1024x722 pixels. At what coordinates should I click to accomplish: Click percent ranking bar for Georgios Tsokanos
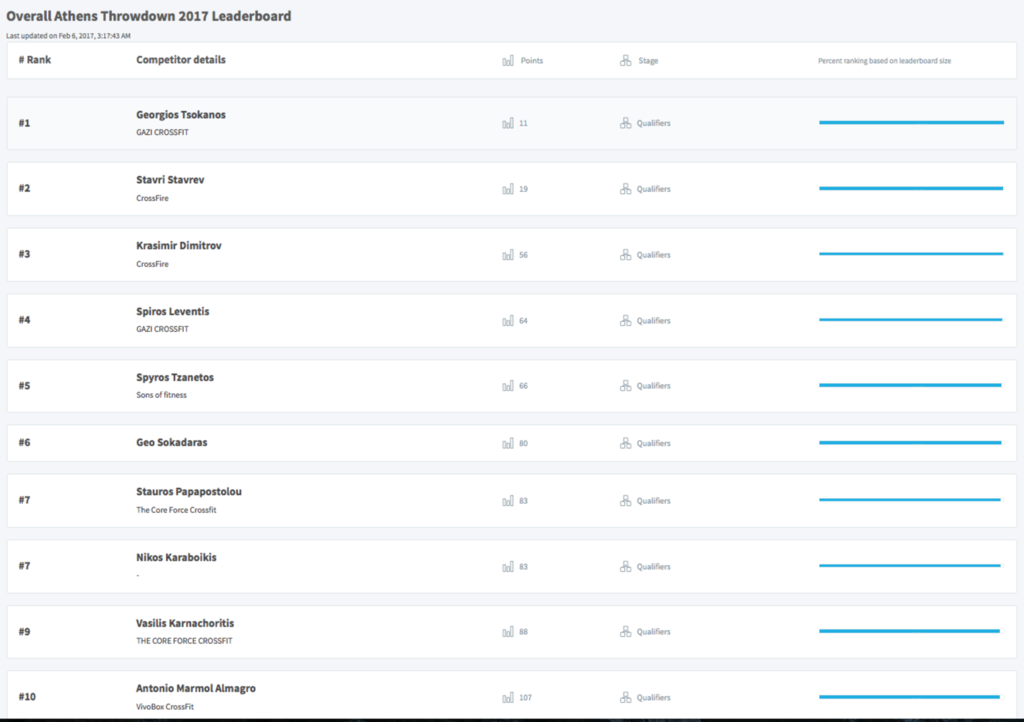pos(911,123)
